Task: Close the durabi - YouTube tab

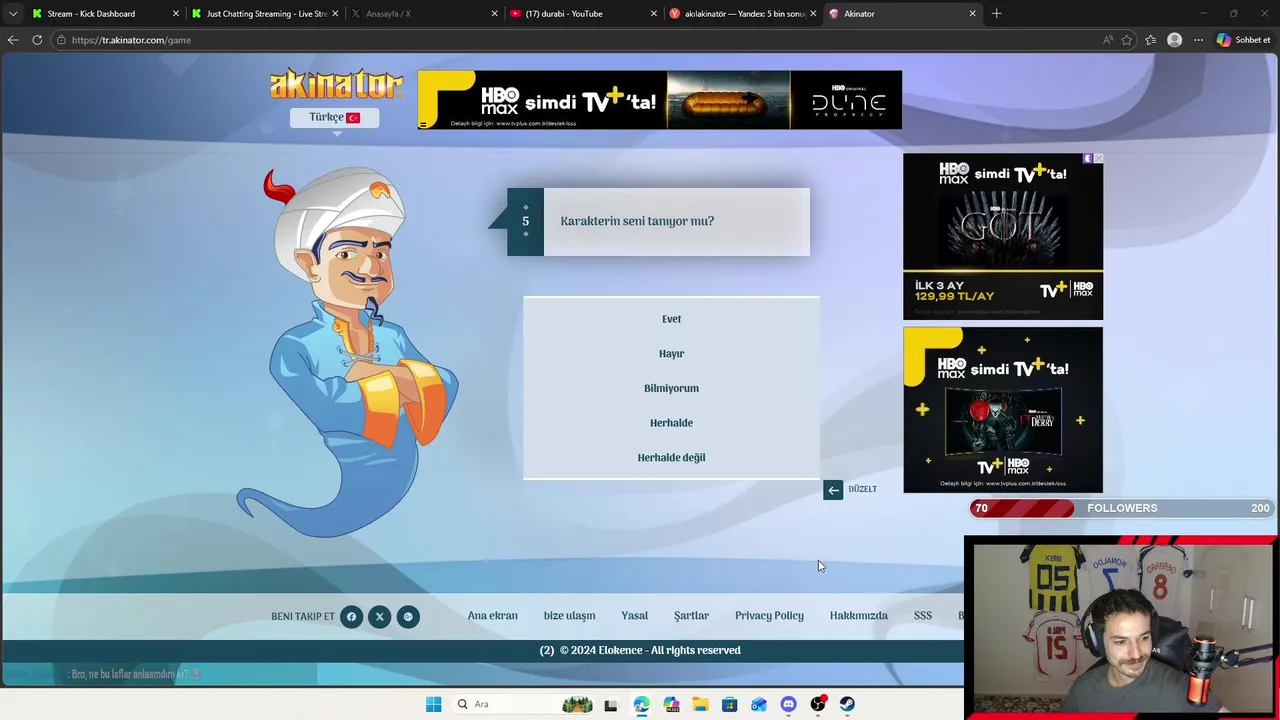Action: coord(654,14)
